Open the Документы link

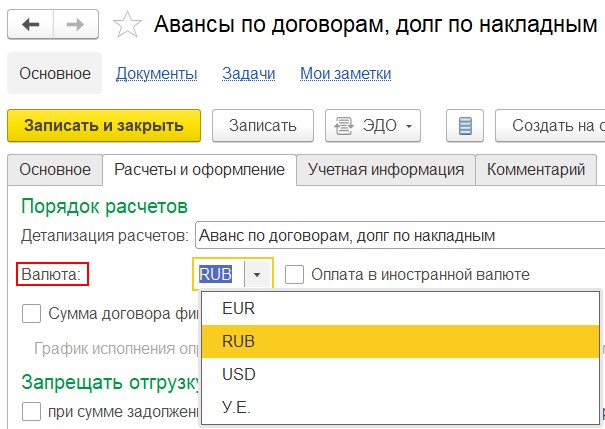pyautogui.click(x=156, y=73)
